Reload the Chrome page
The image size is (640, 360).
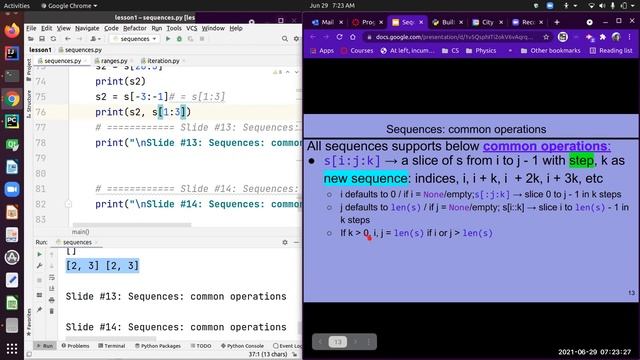pos(339,37)
